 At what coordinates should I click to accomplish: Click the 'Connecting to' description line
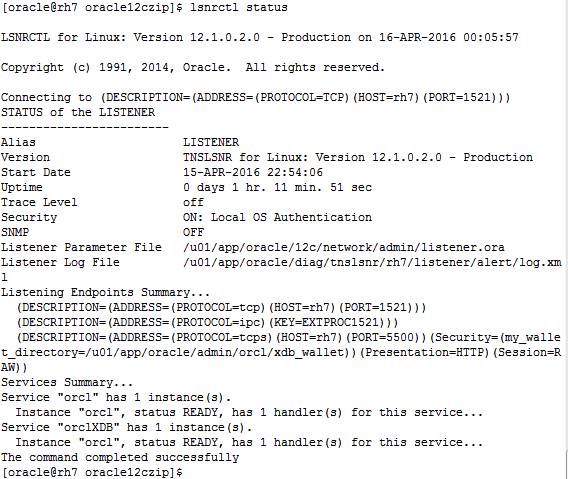pos(255,97)
